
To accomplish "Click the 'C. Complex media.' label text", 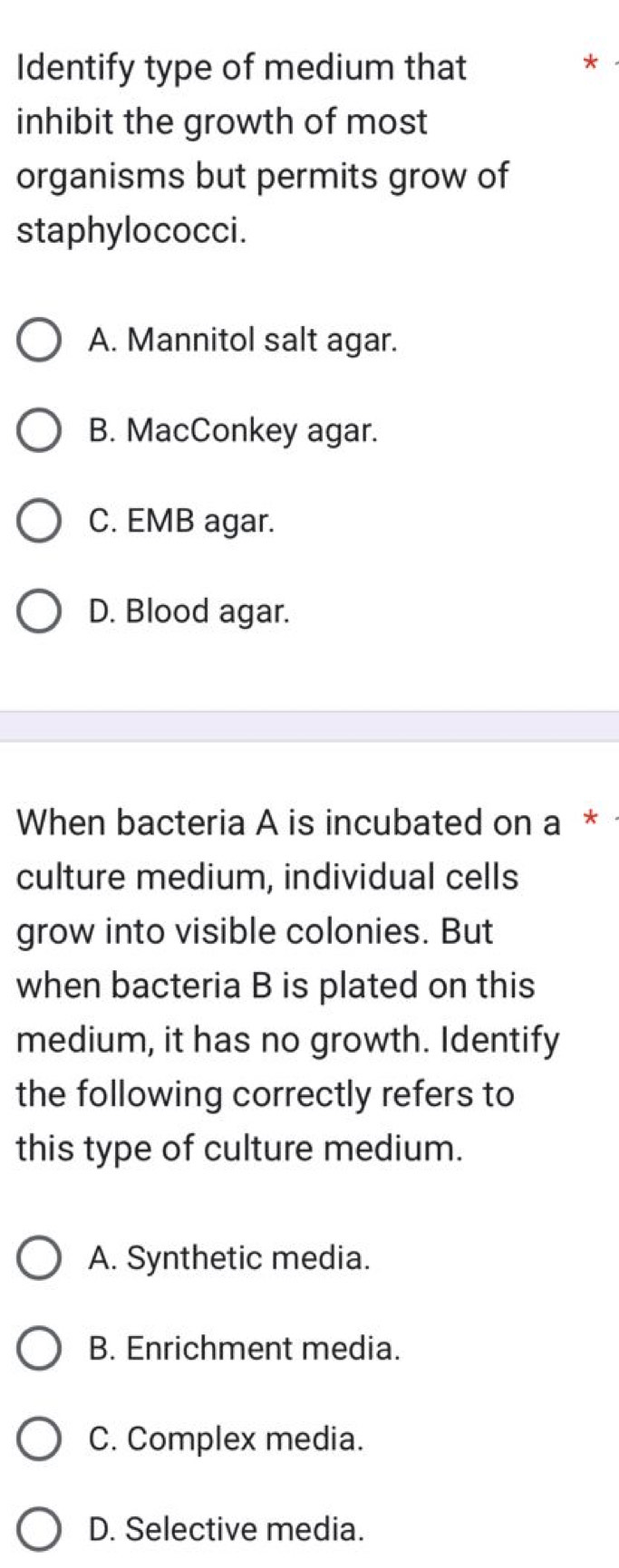I will pyautogui.click(x=227, y=1439).
